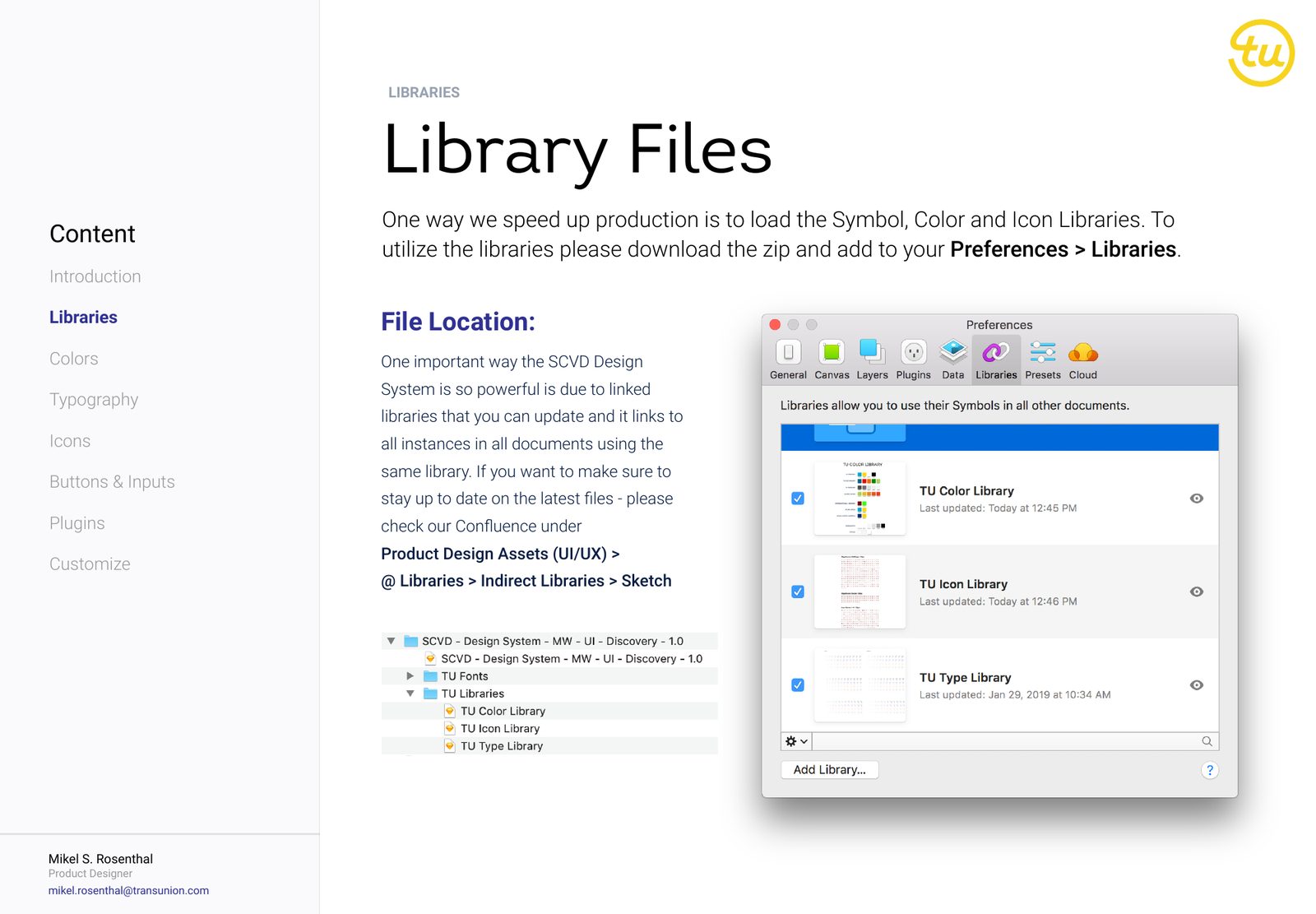The width and height of the screenshot is (1316, 914).
Task: Click the library search magnifier icon
Action: coord(1207,741)
